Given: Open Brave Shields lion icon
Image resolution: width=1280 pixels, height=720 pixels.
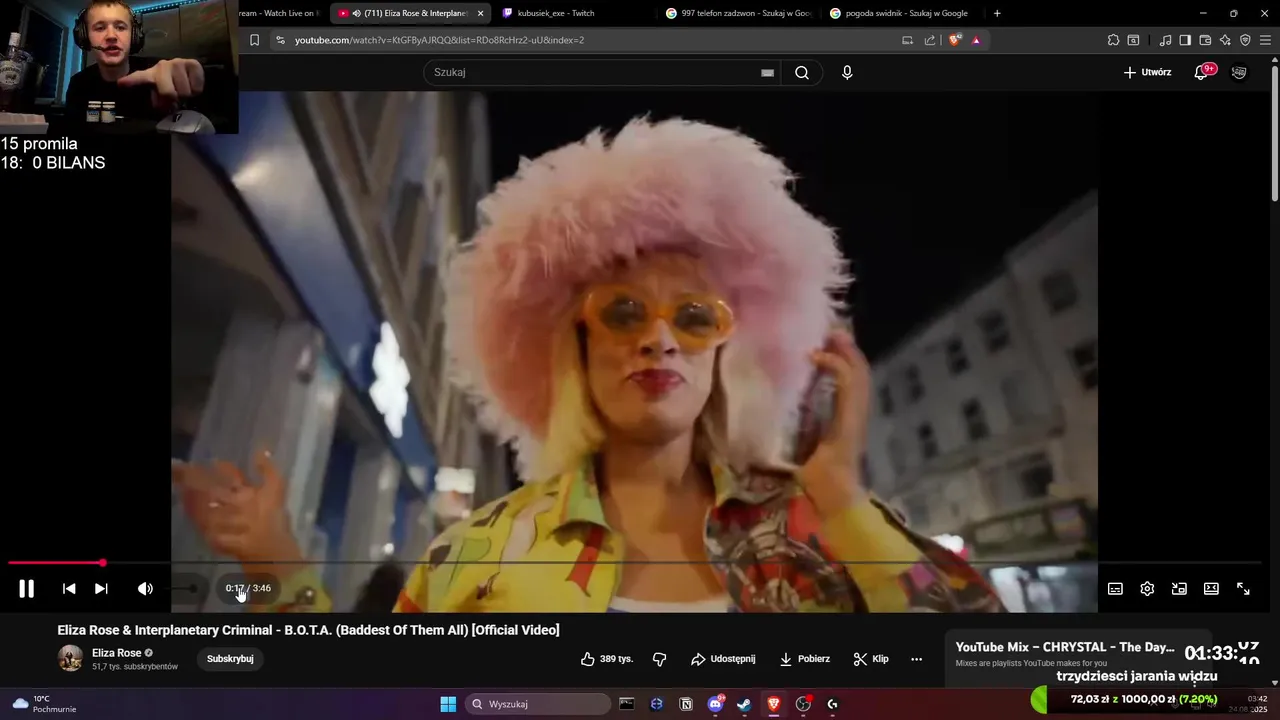Looking at the screenshot, I should tap(954, 40).
